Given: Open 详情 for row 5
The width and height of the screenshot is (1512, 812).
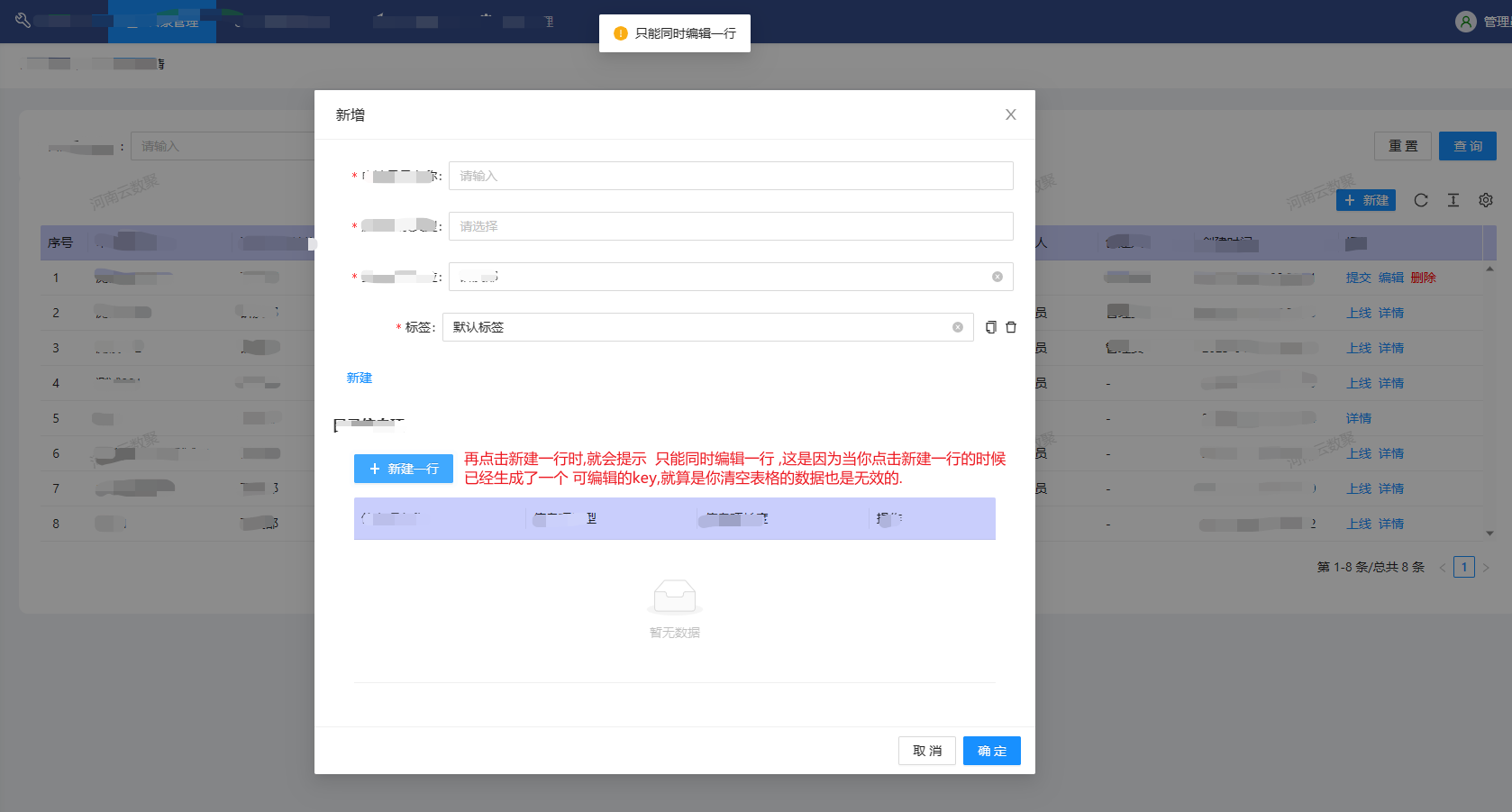Looking at the screenshot, I should click(x=1359, y=417).
